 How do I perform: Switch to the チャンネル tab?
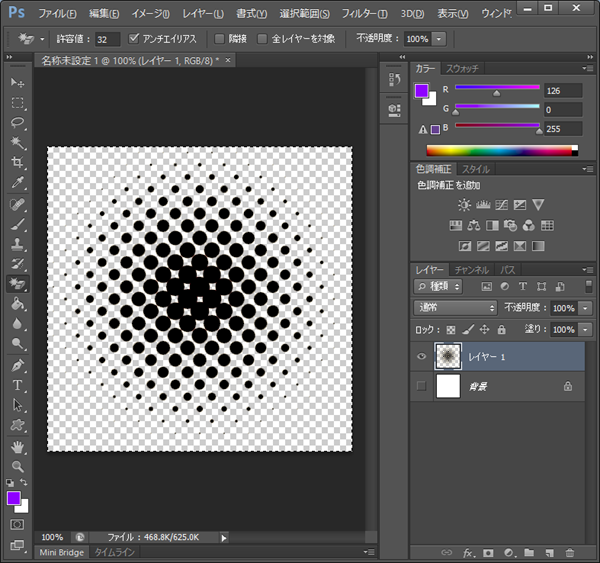[471, 270]
